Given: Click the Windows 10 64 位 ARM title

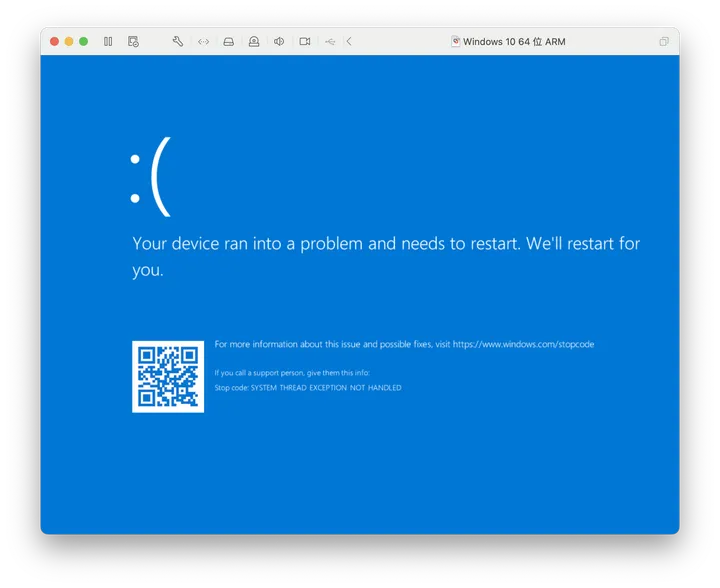Looking at the screenshot, I should pyautogui.click(x=514, y=41).
